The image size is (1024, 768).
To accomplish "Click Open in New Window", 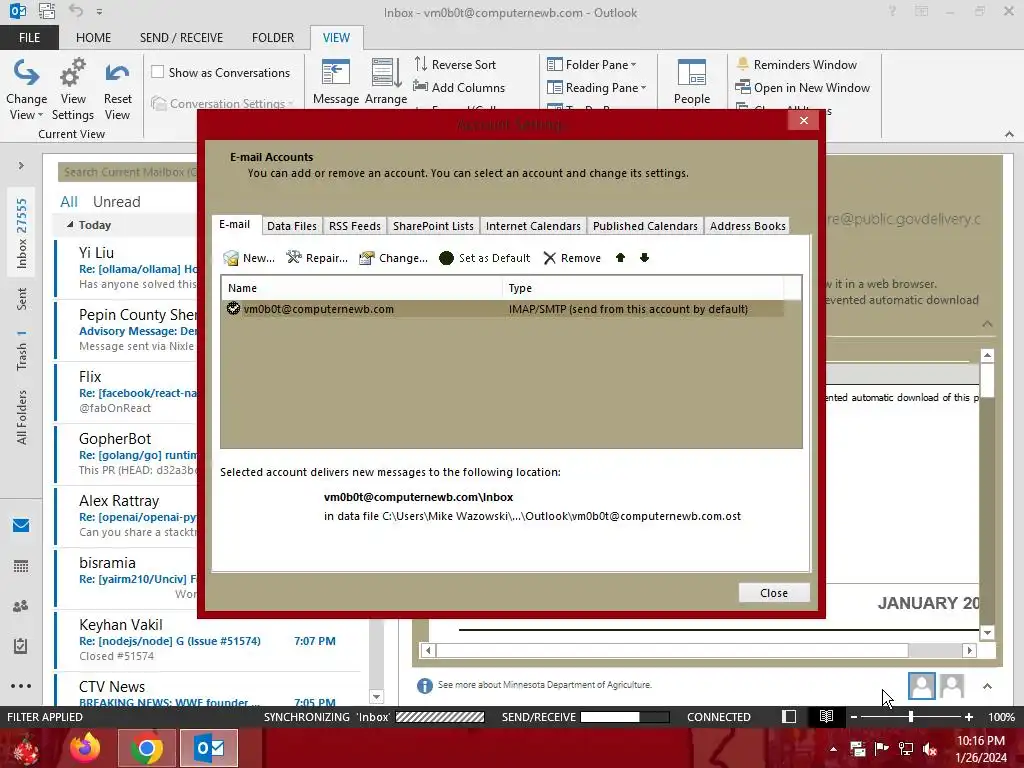I will click(803, 88).
